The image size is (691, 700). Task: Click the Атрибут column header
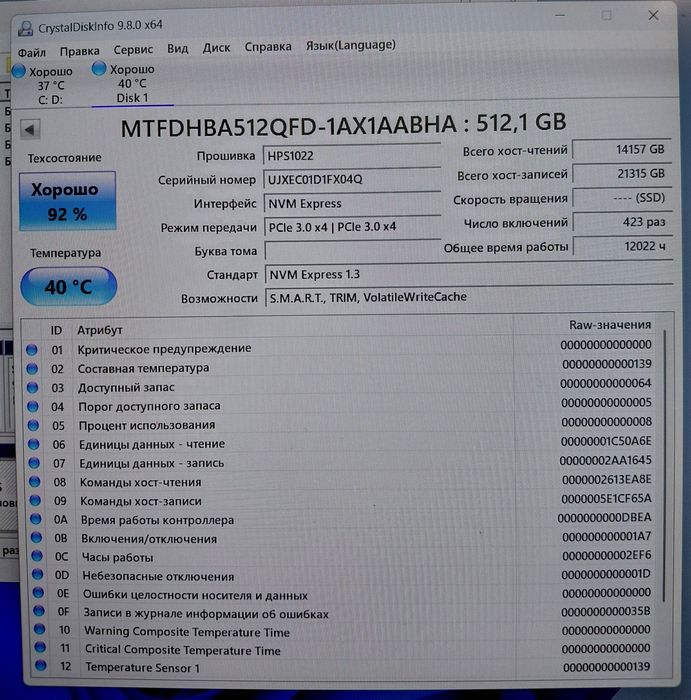pos(100,330)
